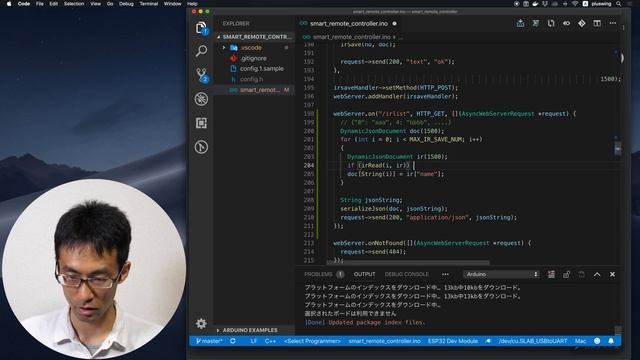This screenshot has height=360, width=640.
Task: Open the Manage gear in activity bar
Action: click(x=201, y=324)
